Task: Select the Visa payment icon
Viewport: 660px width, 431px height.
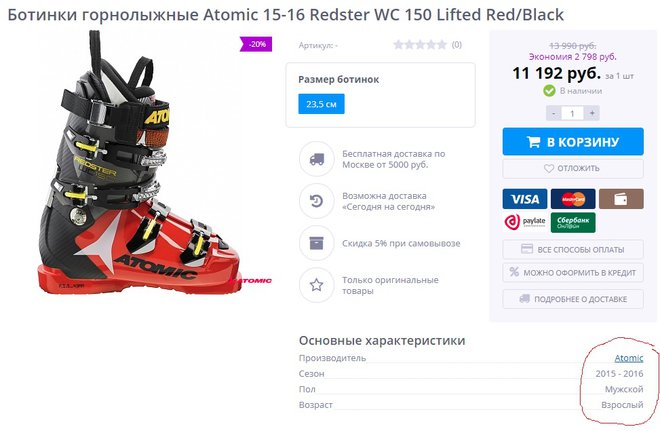Action: 524,199
